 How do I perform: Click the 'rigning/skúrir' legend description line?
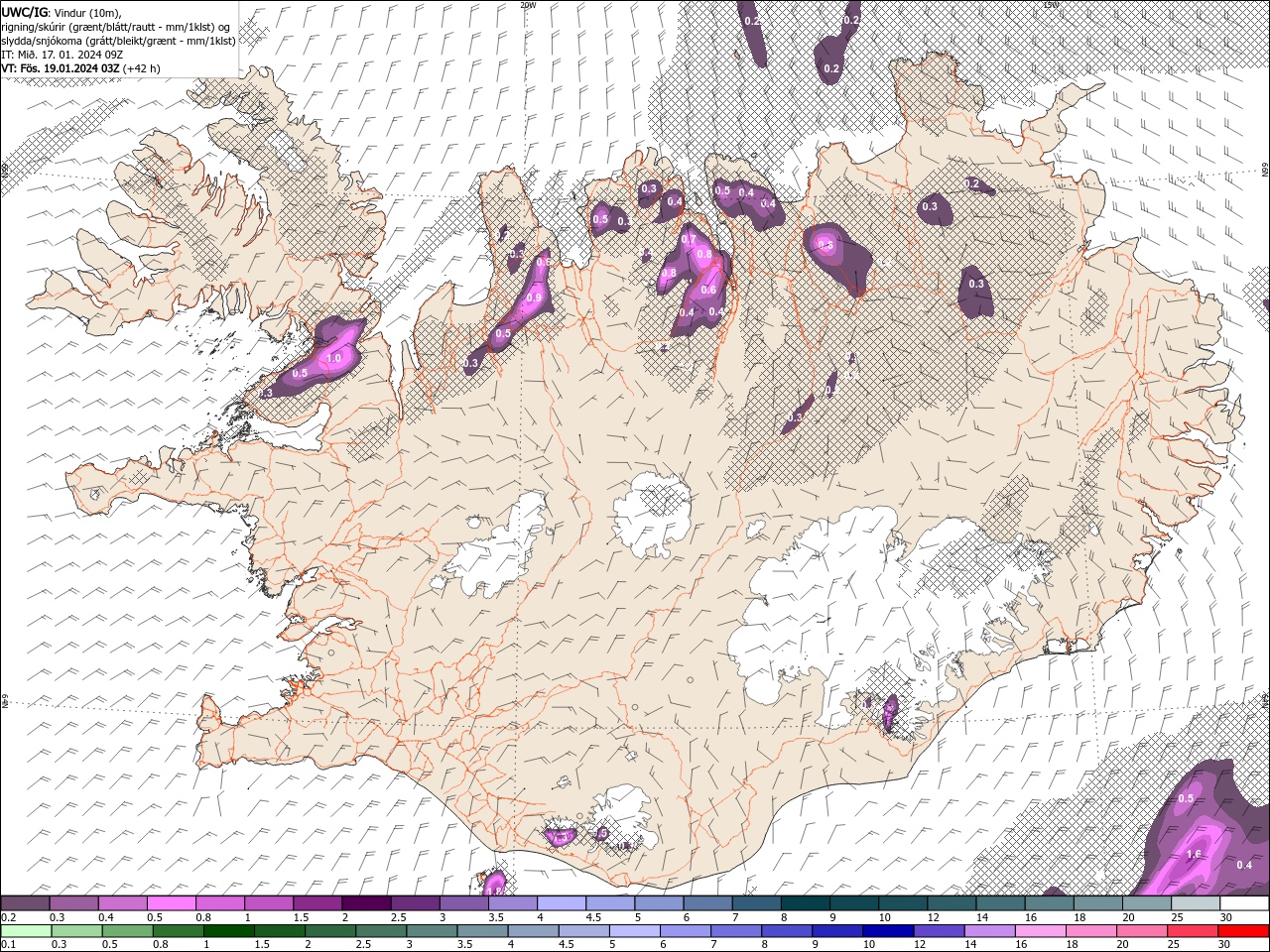coord(117,26)
